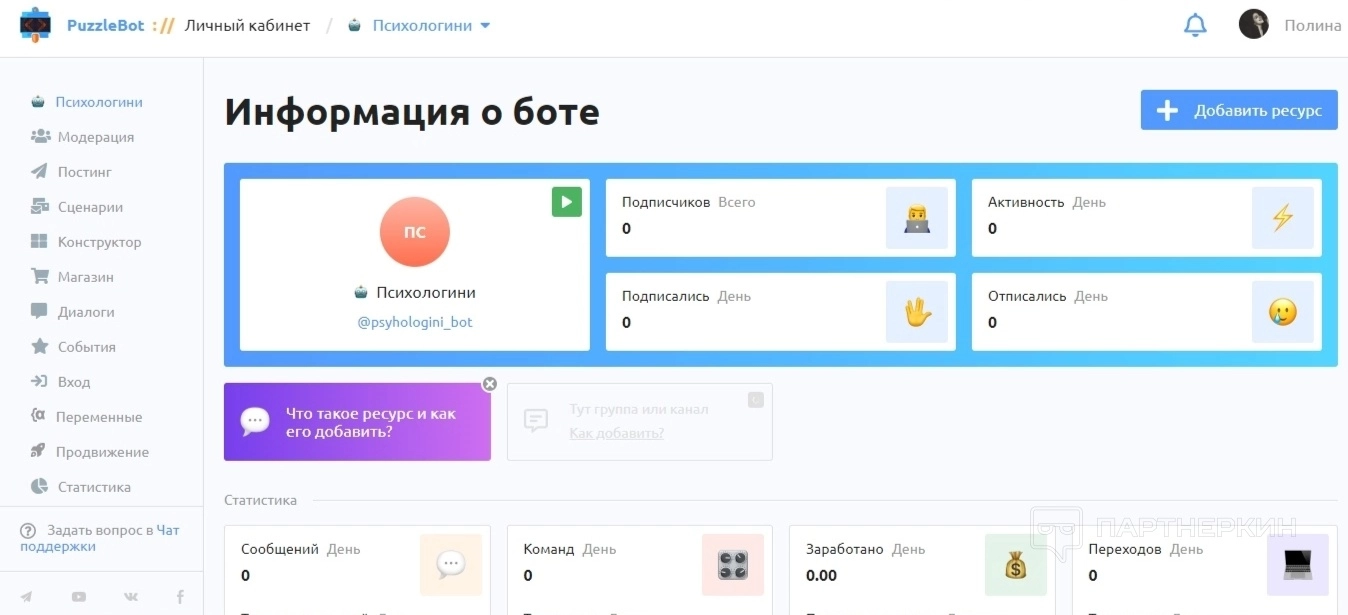Click the Как добавить? link

pos(617,433)
